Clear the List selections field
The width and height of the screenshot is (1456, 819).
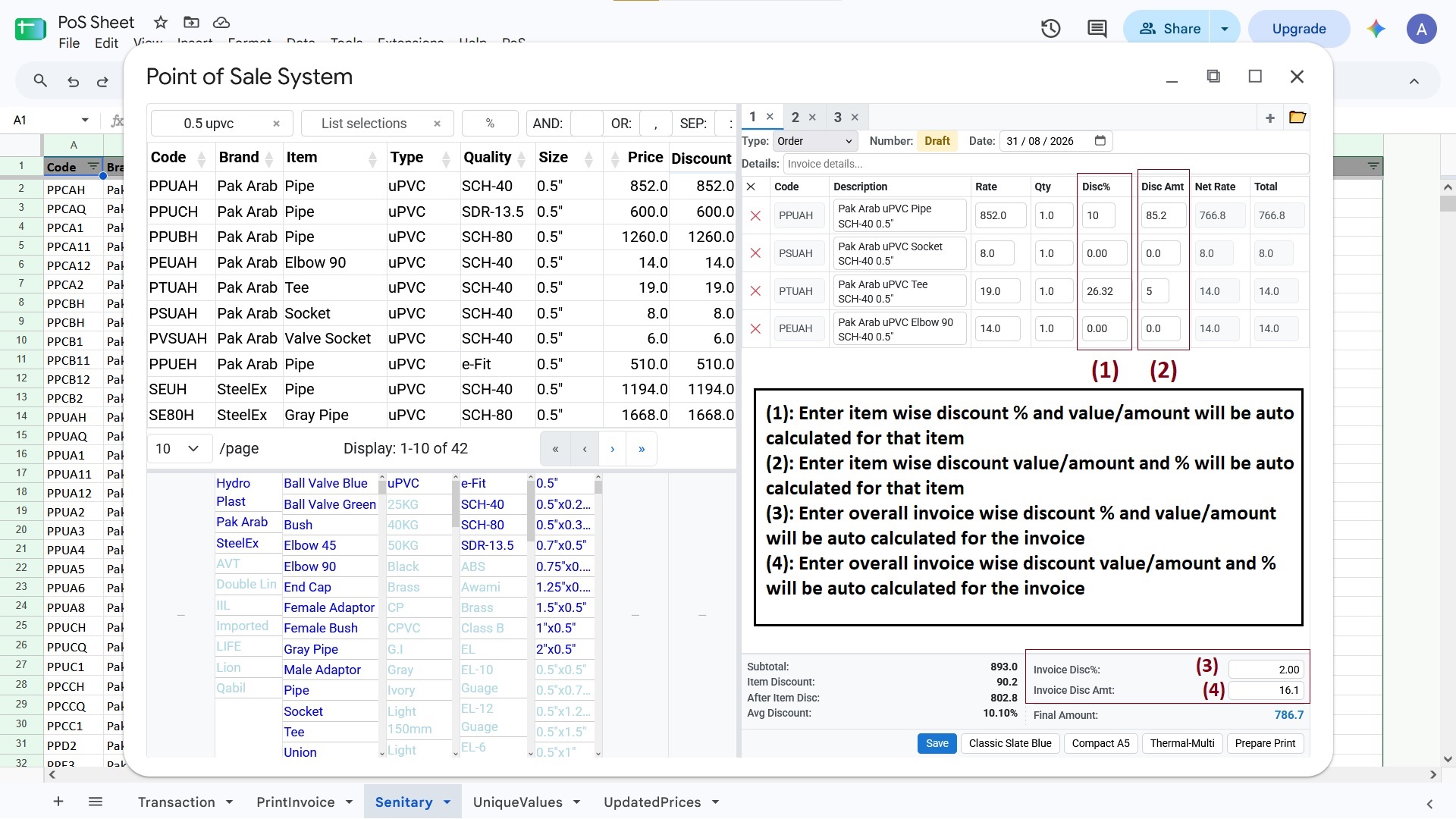(437, 124)
